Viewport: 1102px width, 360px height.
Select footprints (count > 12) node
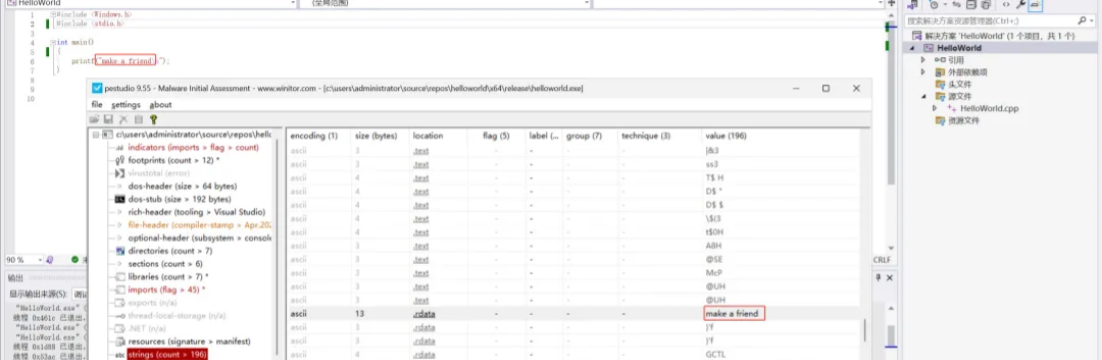pyautogui.click(x=174, y=160)
